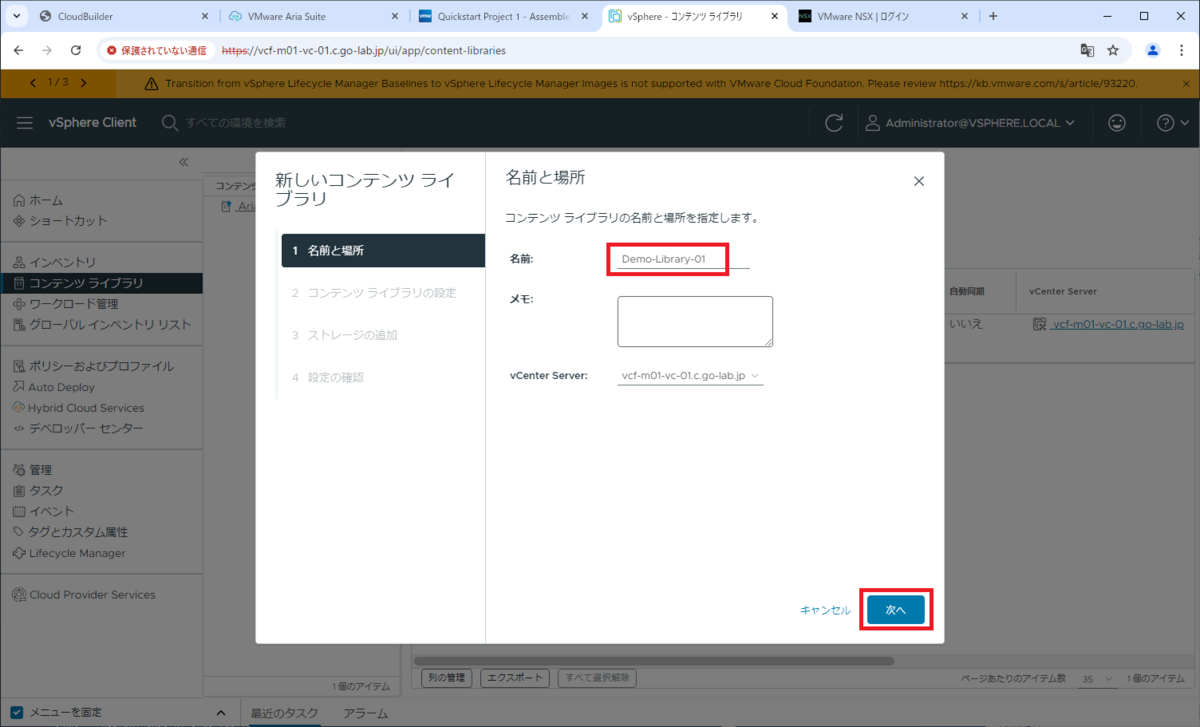Viewport: 1200px width, 727px height.
Task: Click the smiley feedback icon
Action: 1117,123
